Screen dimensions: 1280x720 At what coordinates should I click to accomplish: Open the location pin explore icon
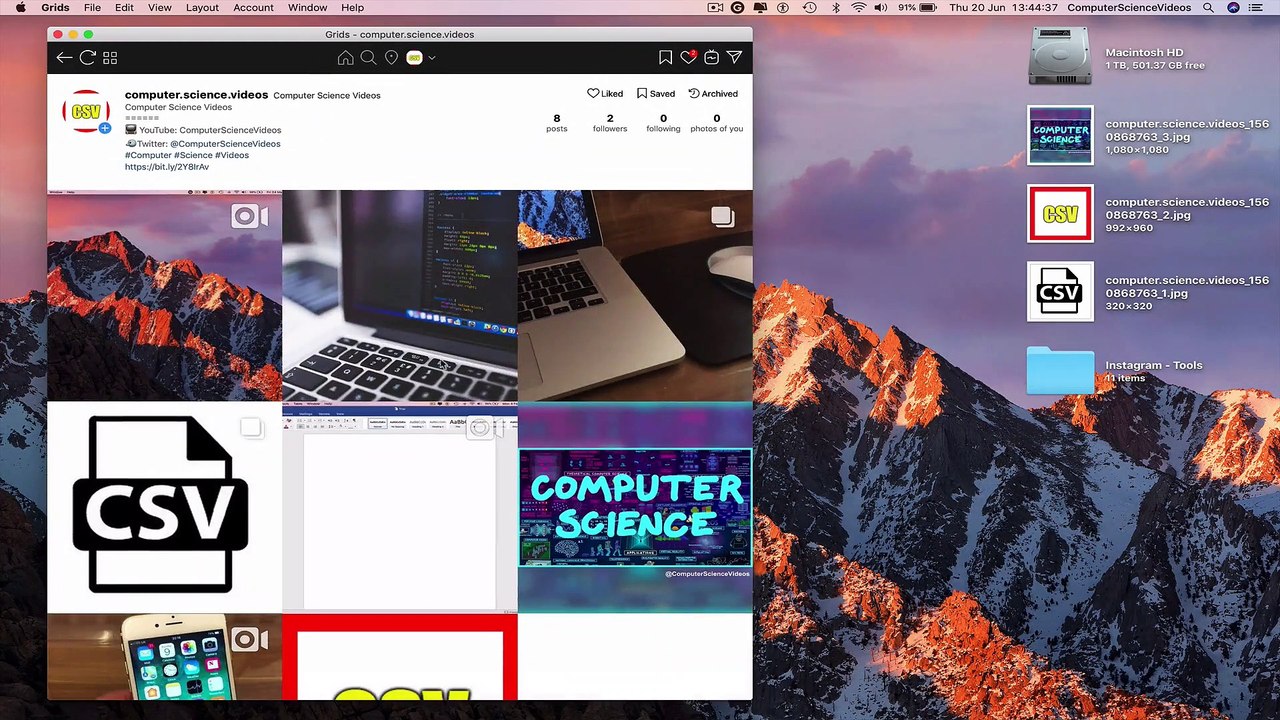(391, 58)
